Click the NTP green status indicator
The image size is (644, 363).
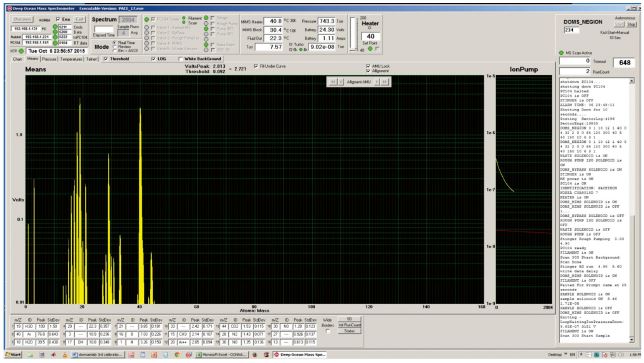point(21,51)
